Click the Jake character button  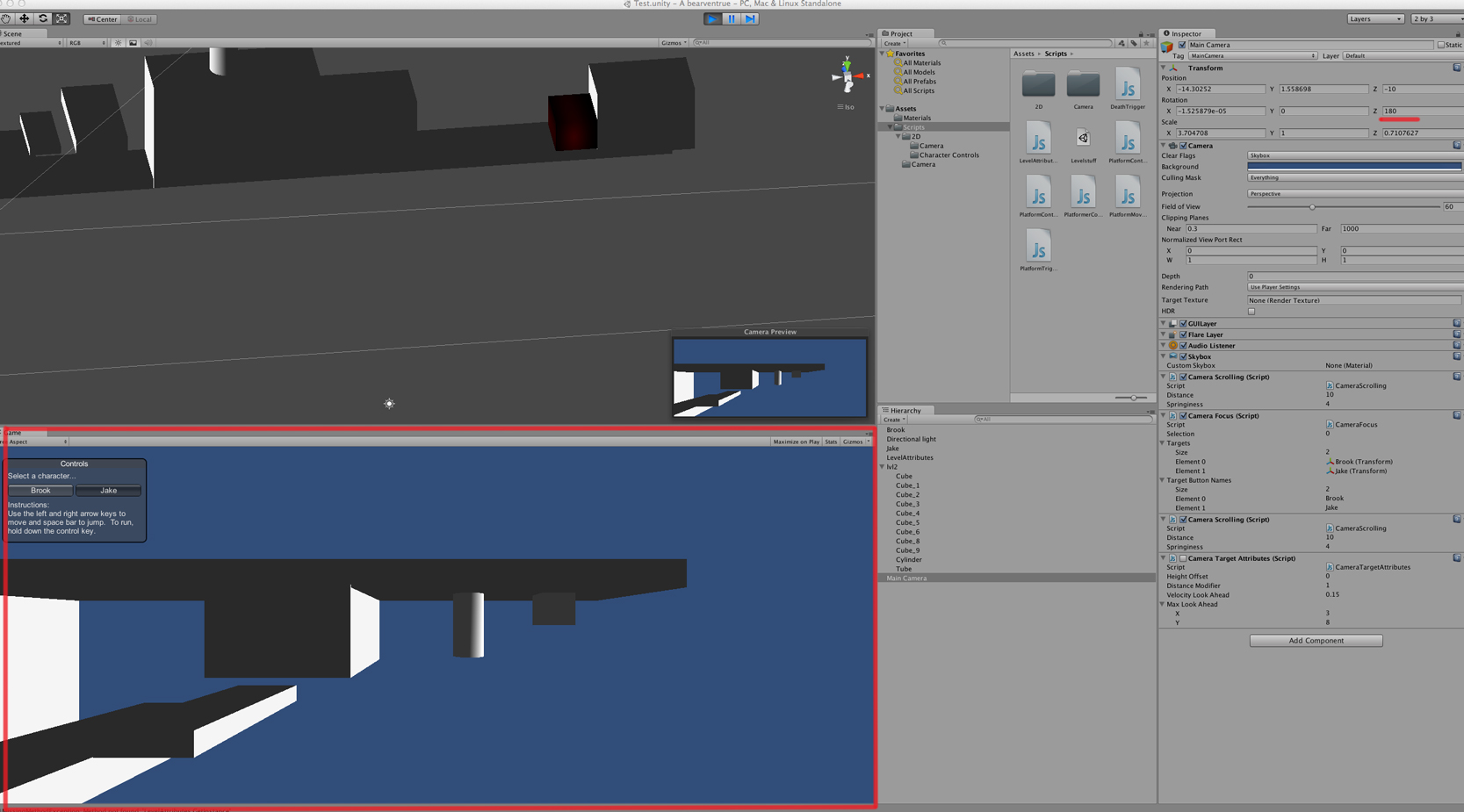108,491
